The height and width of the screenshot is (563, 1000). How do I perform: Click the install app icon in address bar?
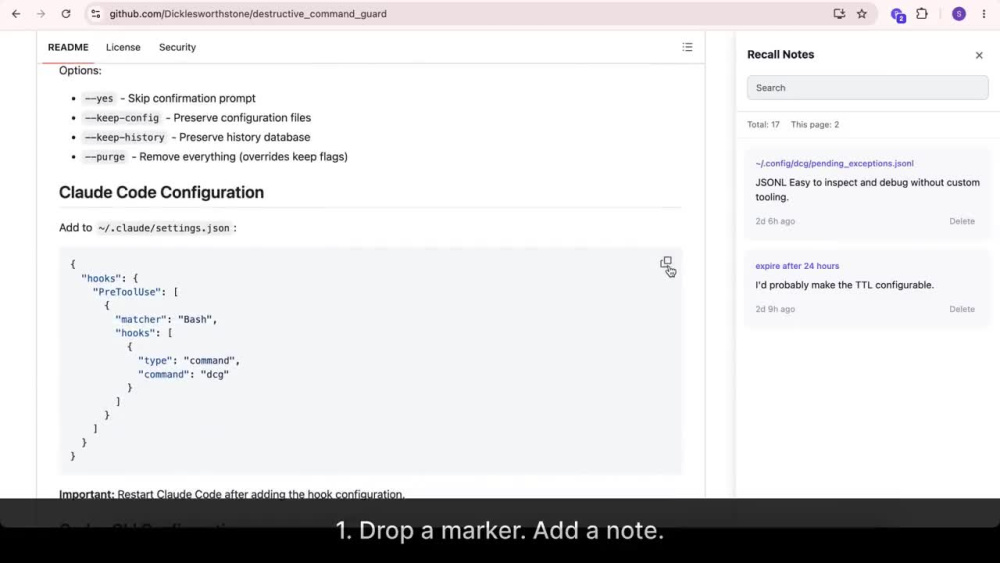coord(839,13)
